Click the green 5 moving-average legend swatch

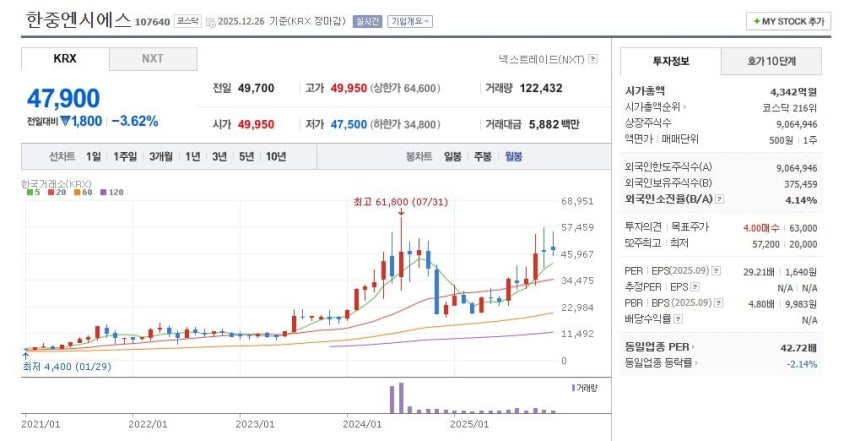click(x=30, y=193)
